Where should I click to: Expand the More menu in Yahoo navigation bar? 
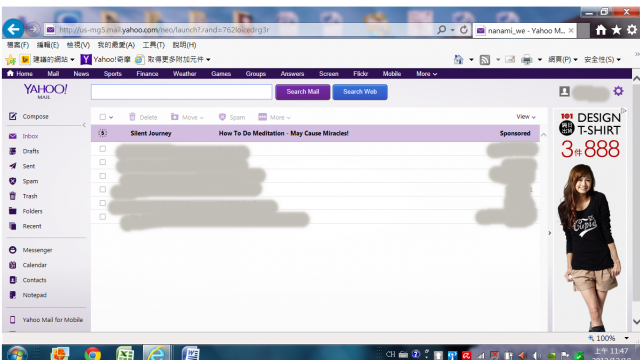pyautogui.click(x=427, y=74)
